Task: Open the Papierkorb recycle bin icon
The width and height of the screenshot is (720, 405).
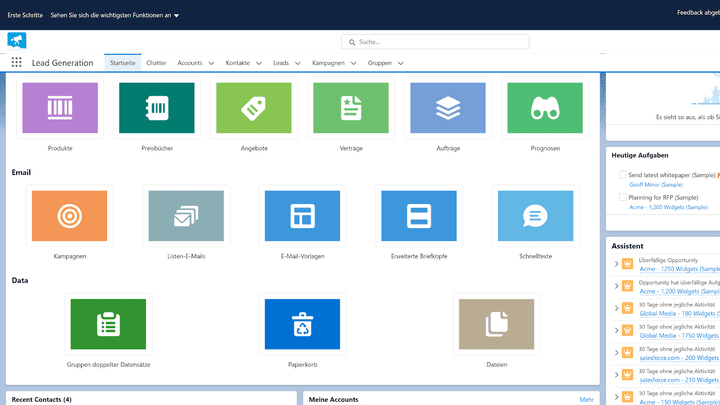Action: pyautogui.click(x=302, y=323)
